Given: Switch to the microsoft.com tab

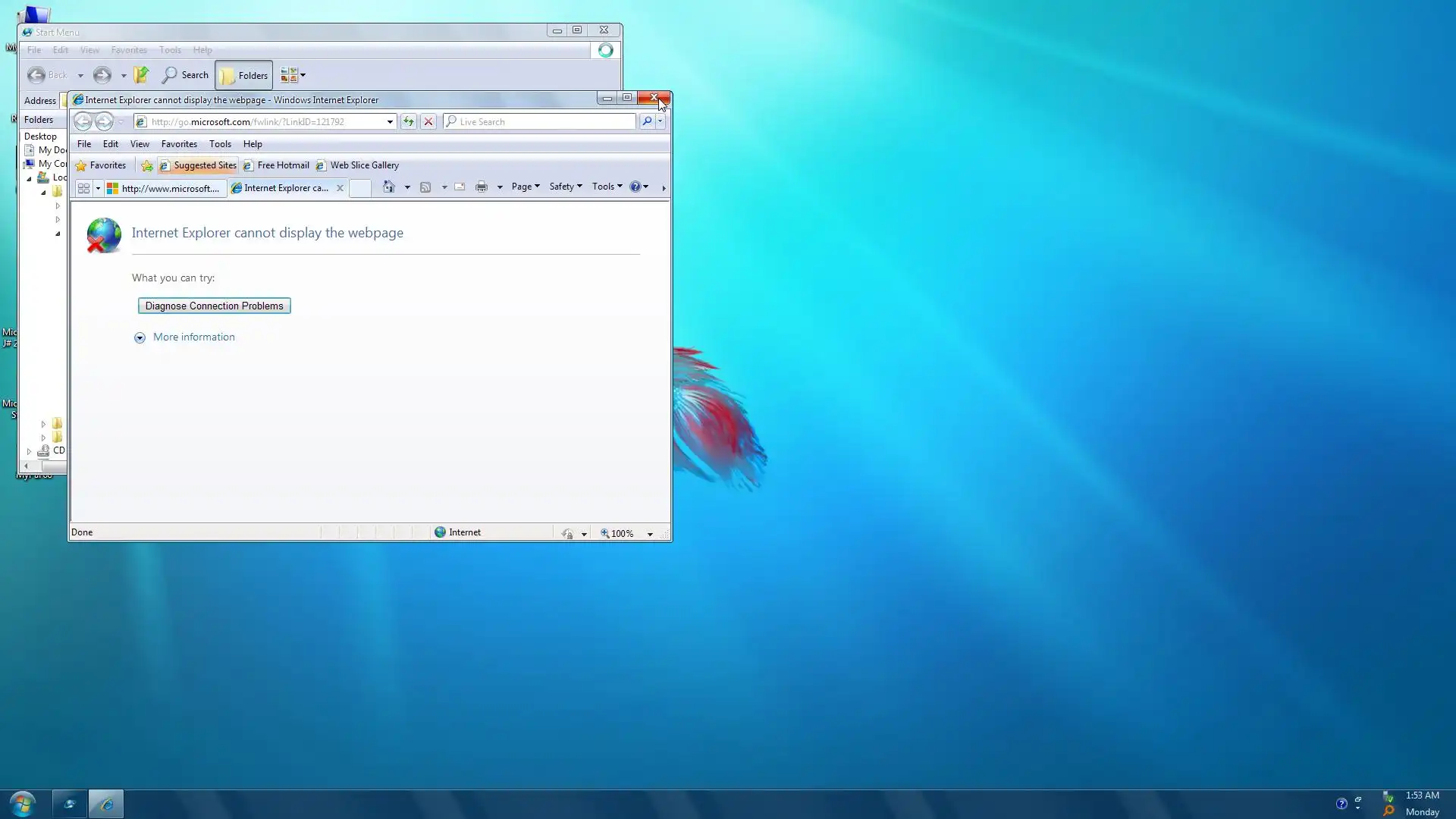Looking at the screenshot, I should pos(165,188).
